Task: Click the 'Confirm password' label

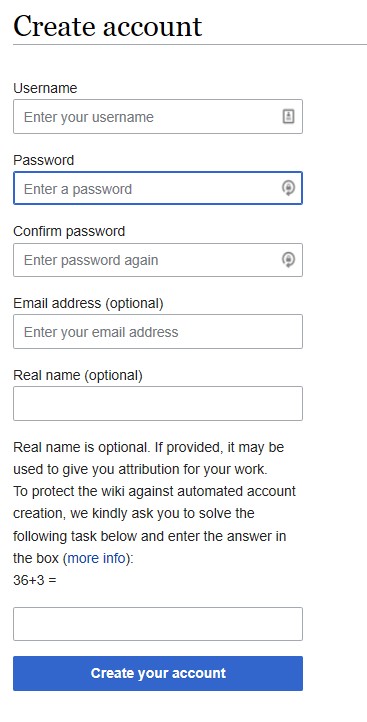Action: click(x=69, y=231)
